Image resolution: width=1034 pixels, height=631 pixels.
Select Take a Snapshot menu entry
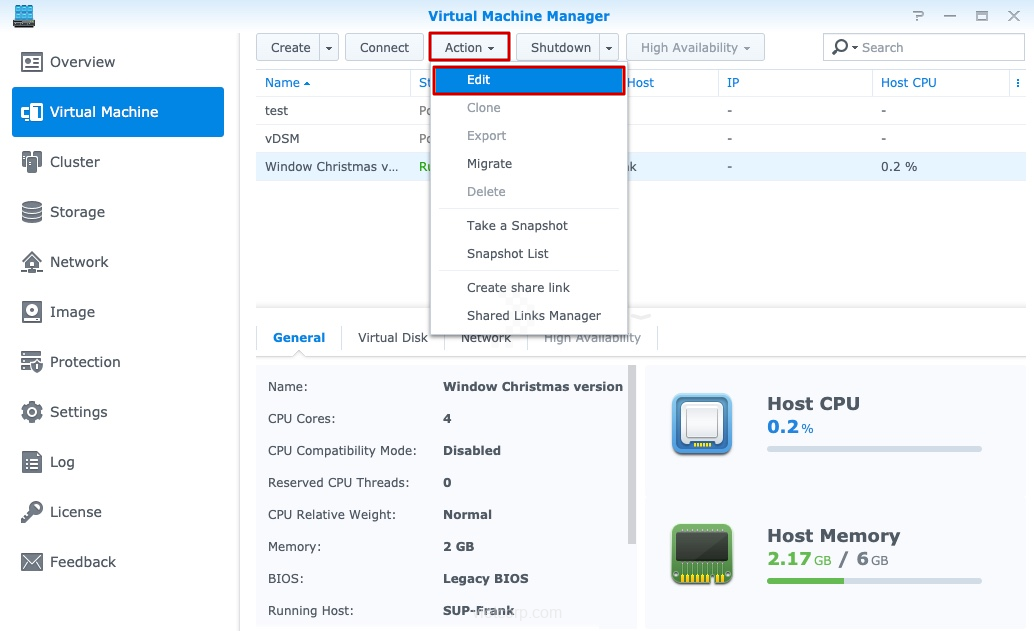pyautogui.click(x=517, y=226)
